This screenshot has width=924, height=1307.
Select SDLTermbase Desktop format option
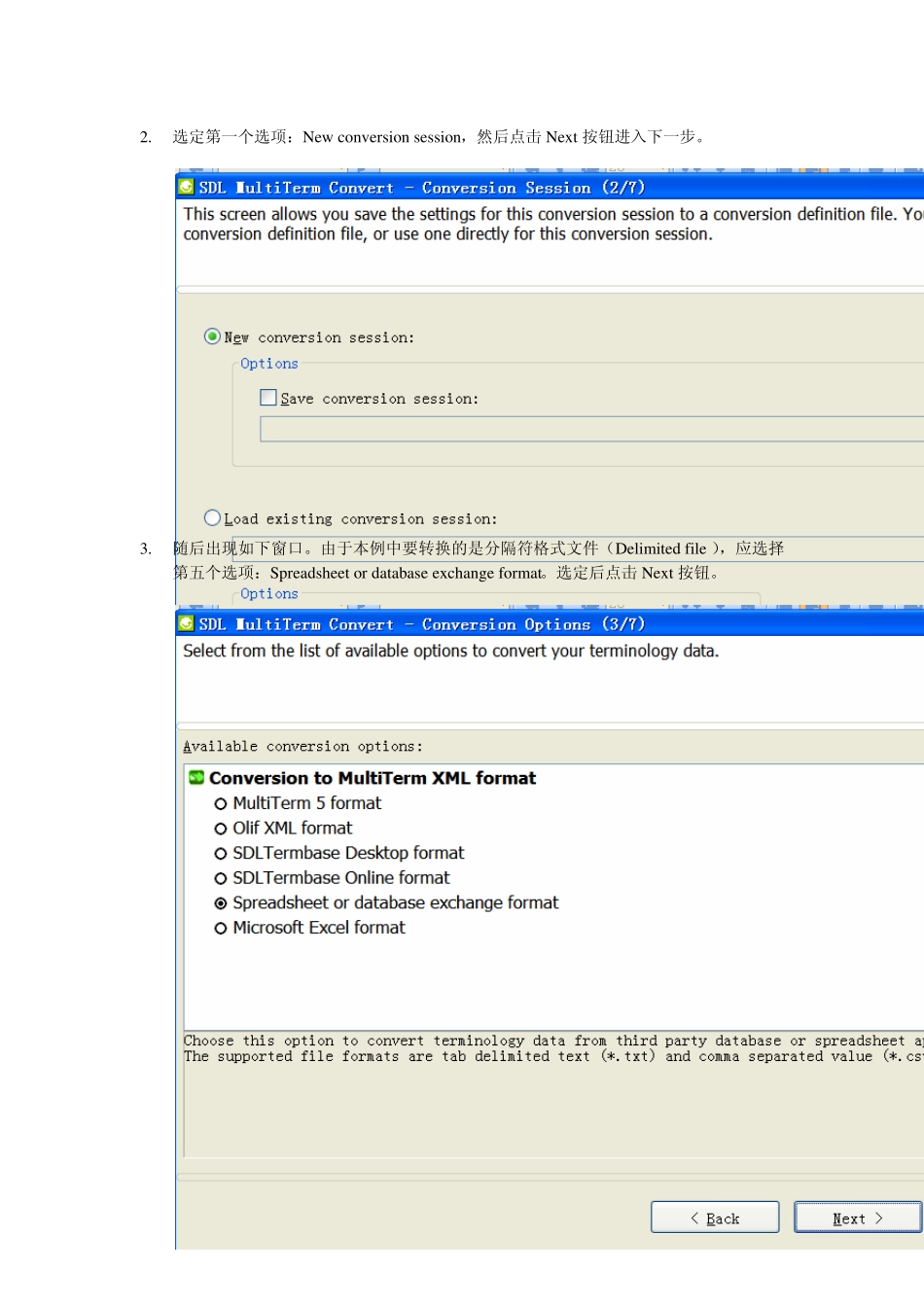tap(220, 854)
